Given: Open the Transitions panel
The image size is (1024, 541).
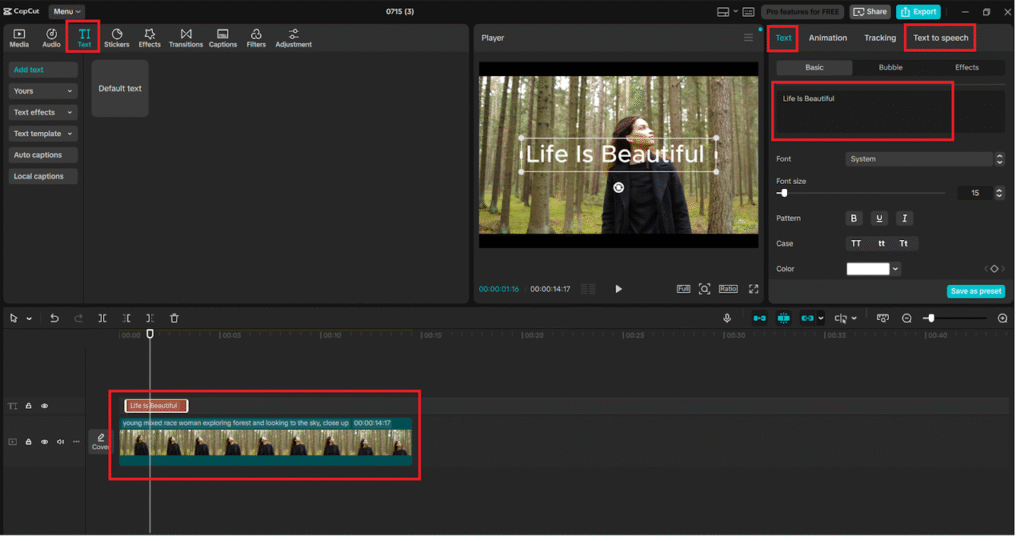Looking at the screenshot, I should 186,38.
